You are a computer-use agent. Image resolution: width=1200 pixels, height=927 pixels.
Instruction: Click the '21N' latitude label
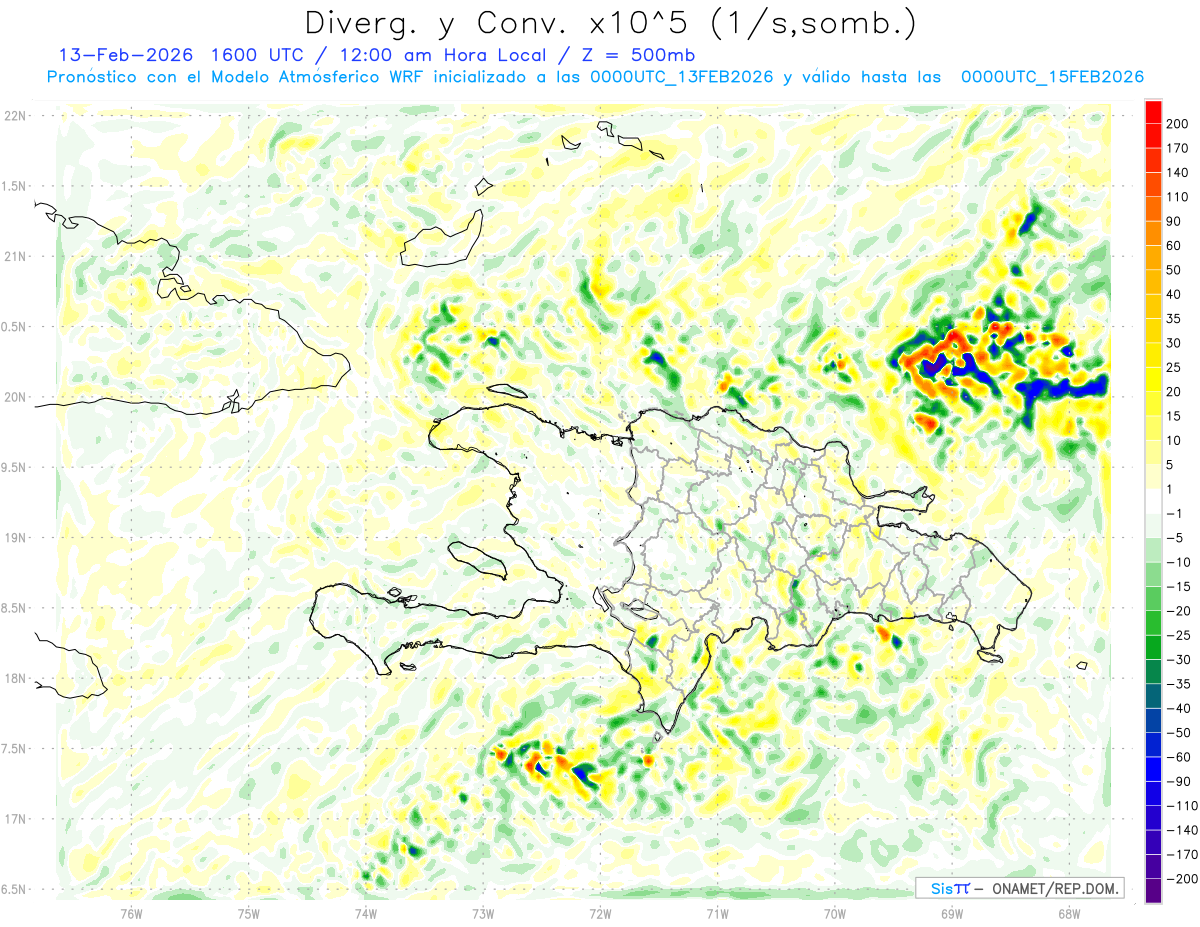point(15,256)
